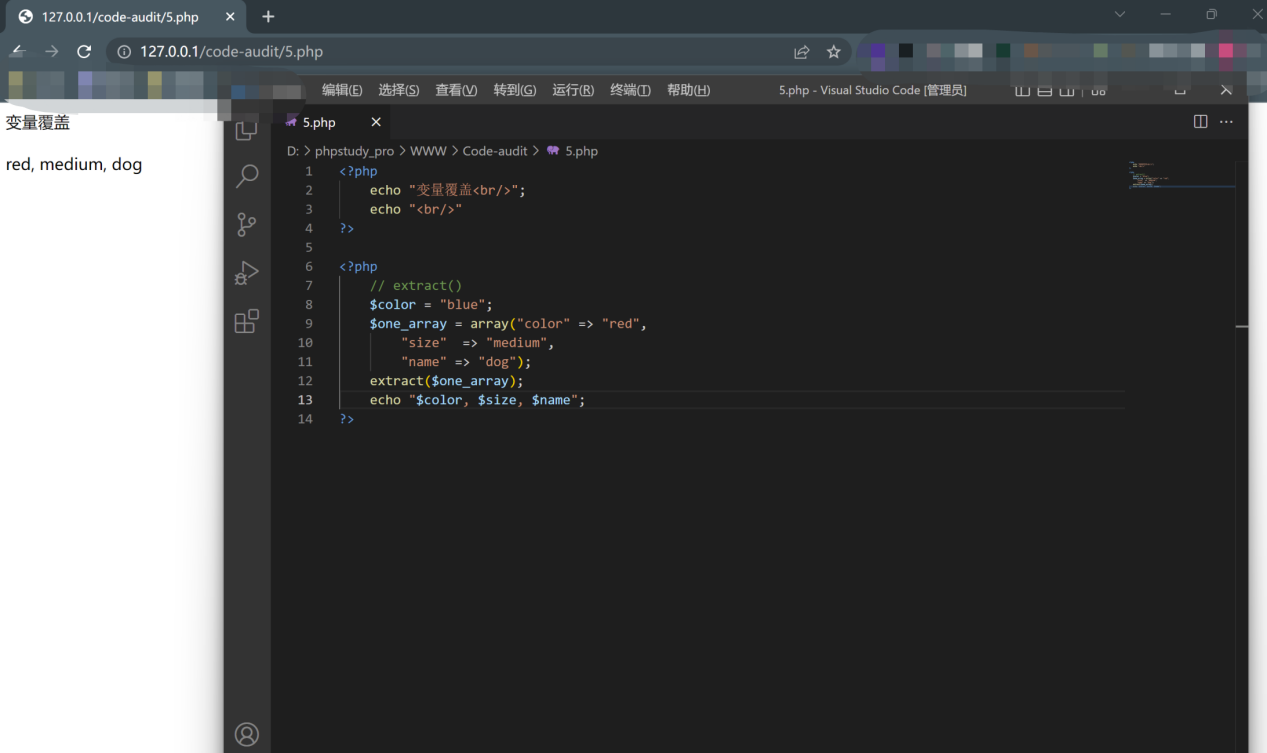Screen dimensions: 1267x753
Task: Click line number 1 in gutter
Action: pos(309,172)
